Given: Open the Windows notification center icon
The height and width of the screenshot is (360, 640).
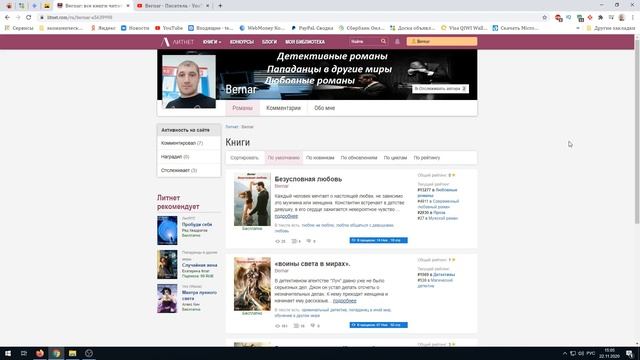Looking at the screenshot, I should click(x=630, y=353).
